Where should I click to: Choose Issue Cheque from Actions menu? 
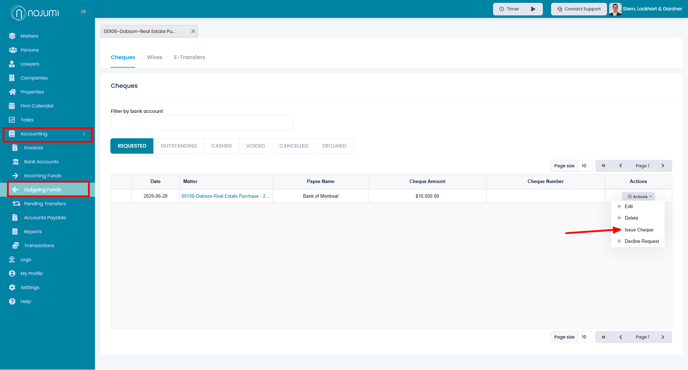tap(639, 230)
